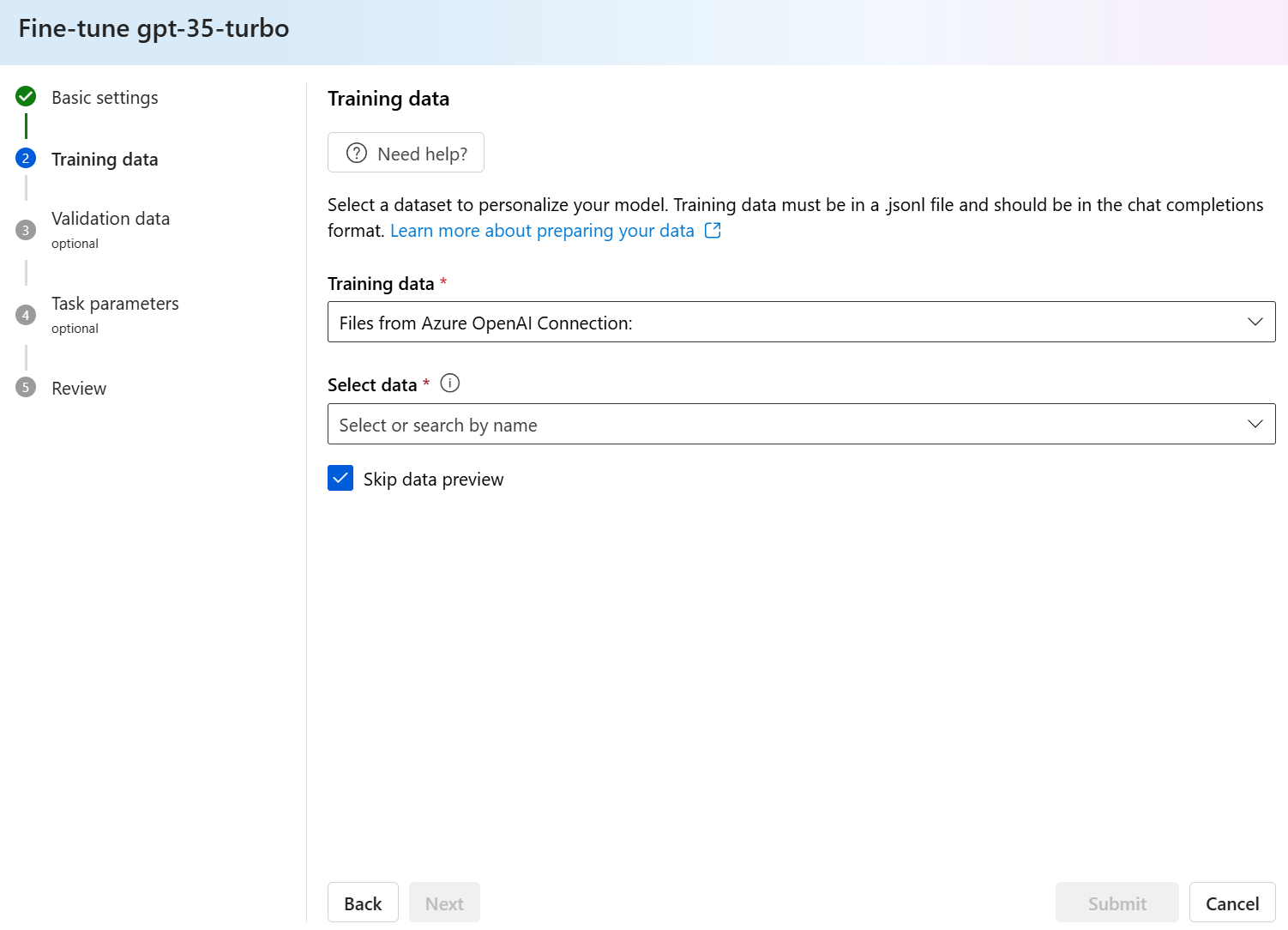Click the chevron of the Select data combo box
The height and width of the screenshot is (930, 1288).
pos(1255,424)
